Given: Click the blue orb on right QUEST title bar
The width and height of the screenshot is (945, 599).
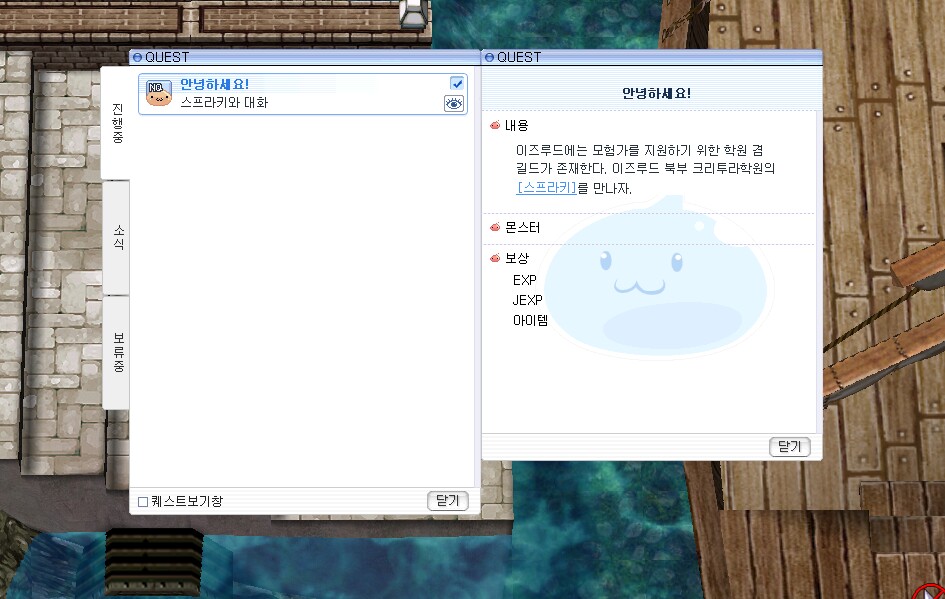Looking at the screenshot, I should [489, 57].
